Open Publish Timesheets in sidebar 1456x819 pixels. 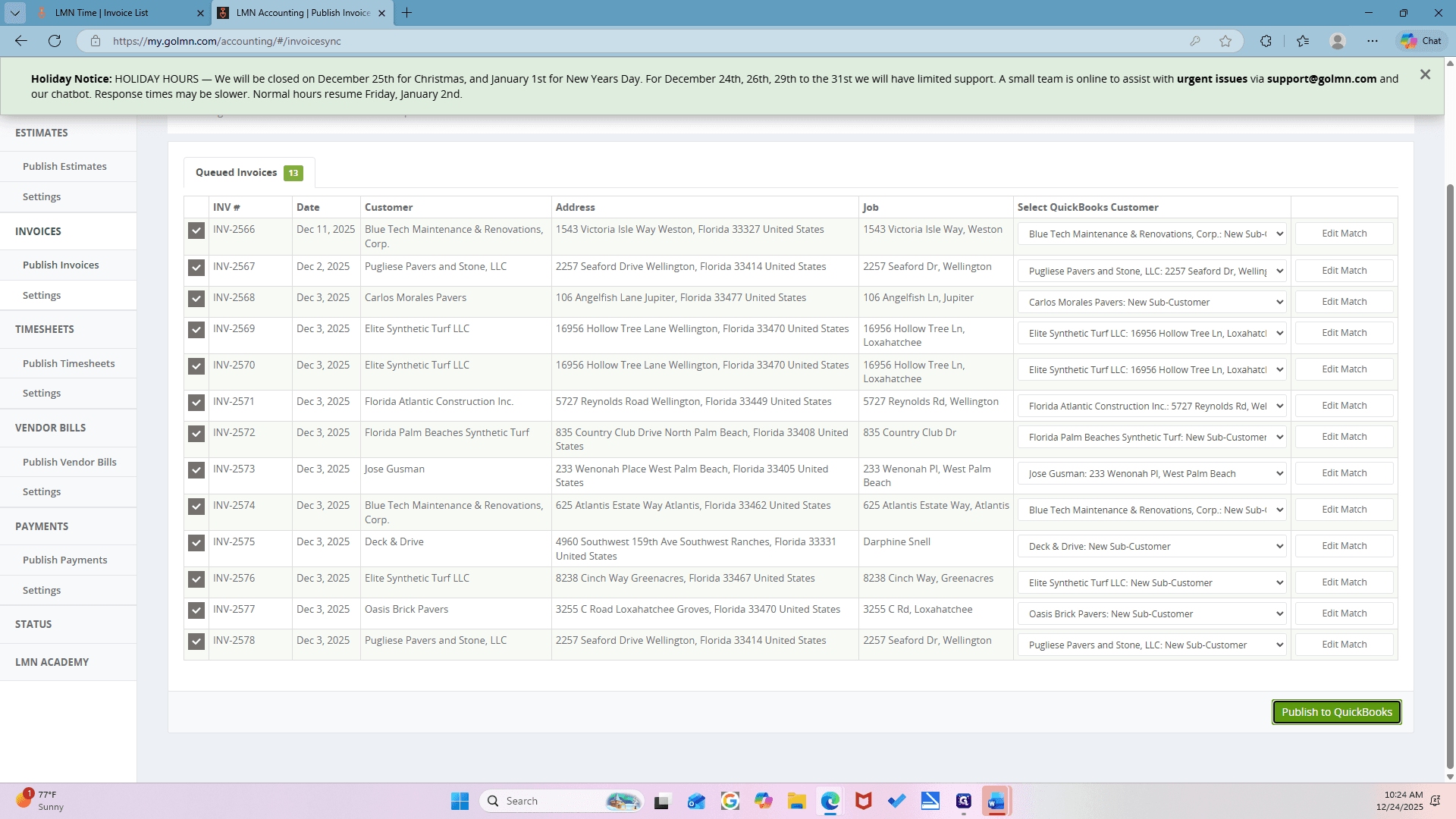68,363
